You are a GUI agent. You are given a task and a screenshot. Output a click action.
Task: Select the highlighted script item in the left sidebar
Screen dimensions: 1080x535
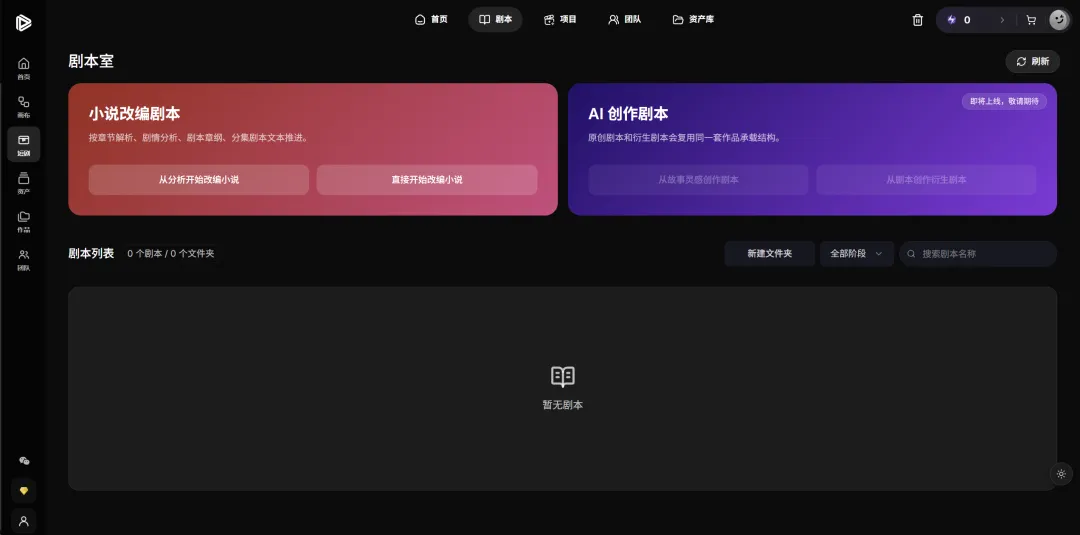point(23,144)
